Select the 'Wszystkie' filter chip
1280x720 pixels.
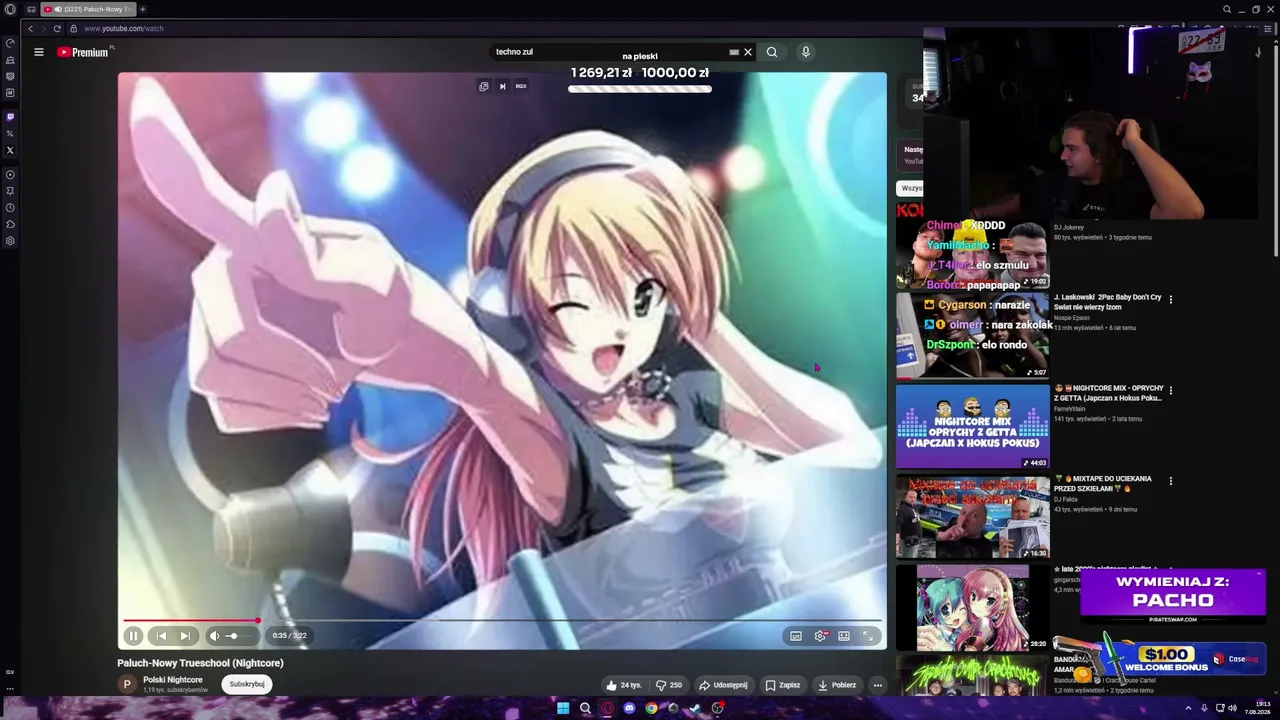tap(911, 188)
